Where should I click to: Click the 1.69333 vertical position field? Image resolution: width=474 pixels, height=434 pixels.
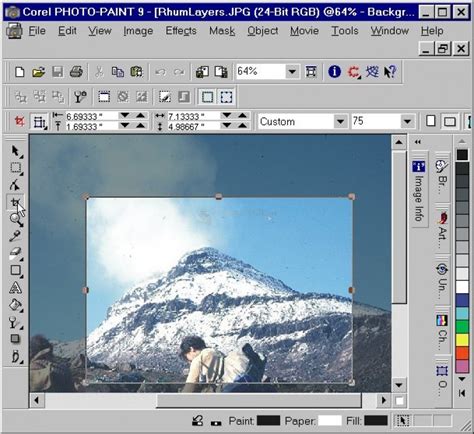(91, 127)
